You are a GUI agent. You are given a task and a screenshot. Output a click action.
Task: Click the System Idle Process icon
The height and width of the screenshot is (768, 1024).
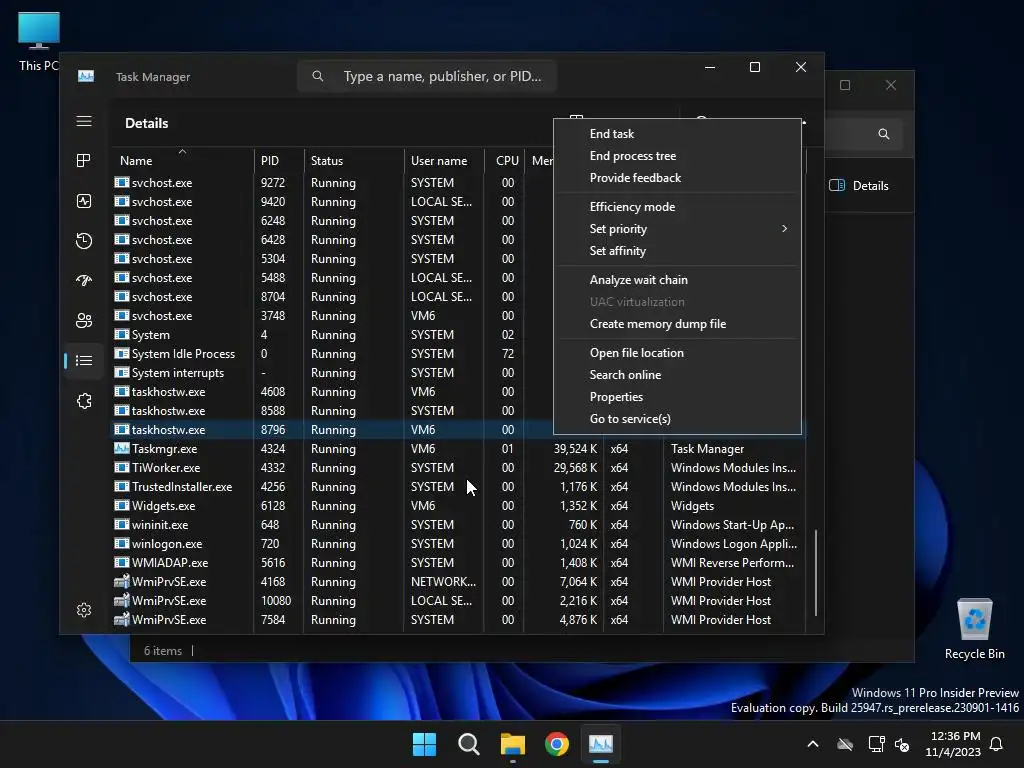[121, 353]
